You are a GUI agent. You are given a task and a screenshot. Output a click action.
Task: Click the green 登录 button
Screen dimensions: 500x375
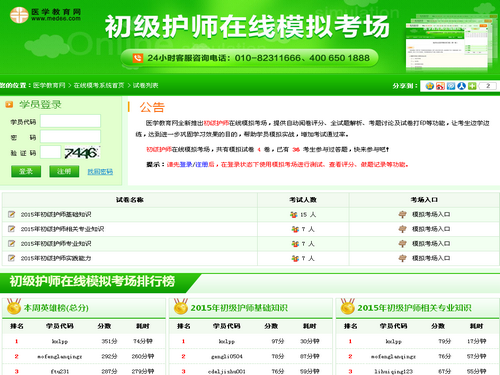pos(26,171)
